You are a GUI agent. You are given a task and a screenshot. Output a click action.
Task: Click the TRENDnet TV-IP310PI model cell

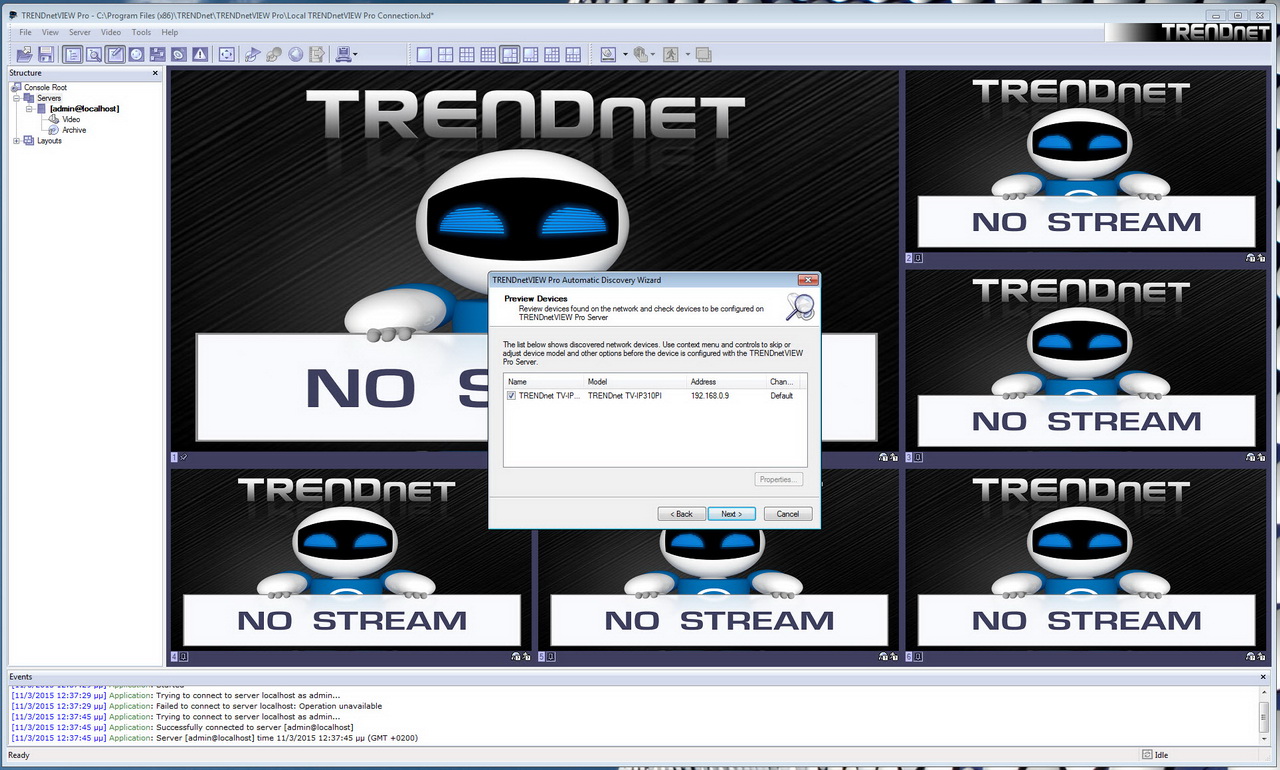click(x=625, y=396)
